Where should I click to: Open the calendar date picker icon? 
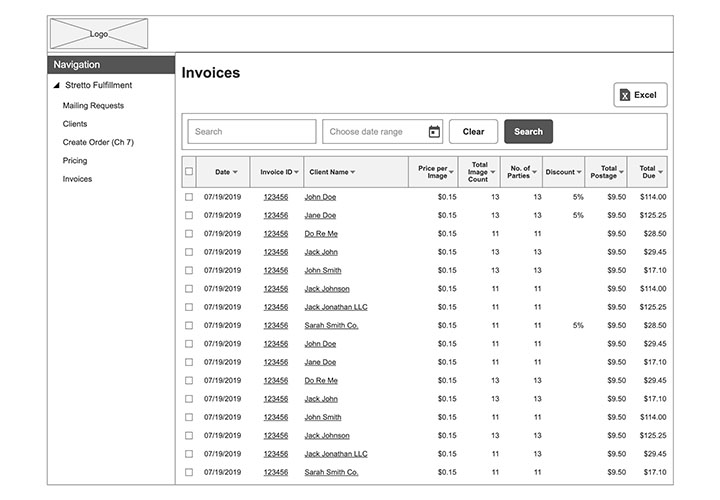[434, 132]
